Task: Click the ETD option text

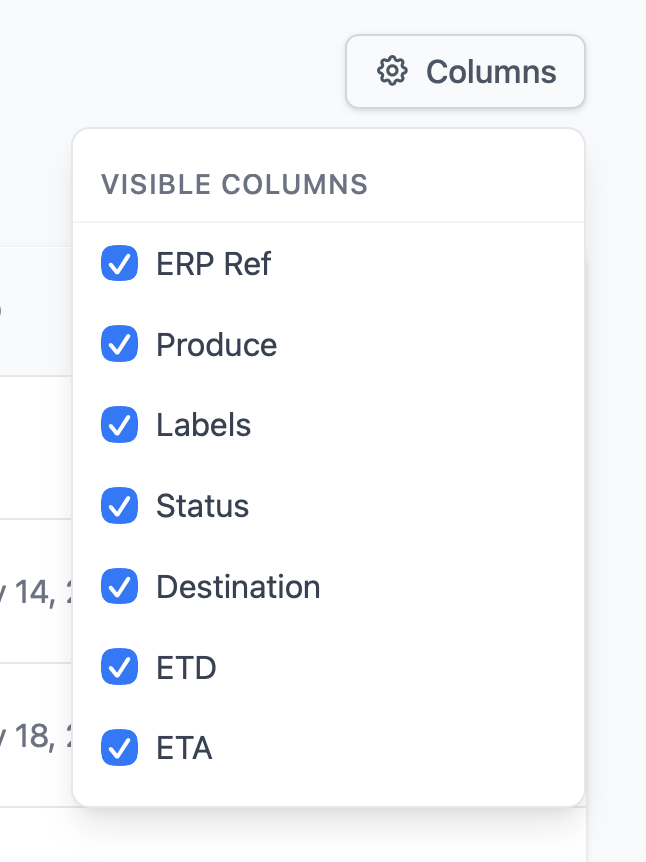Action: pos(186,667)
